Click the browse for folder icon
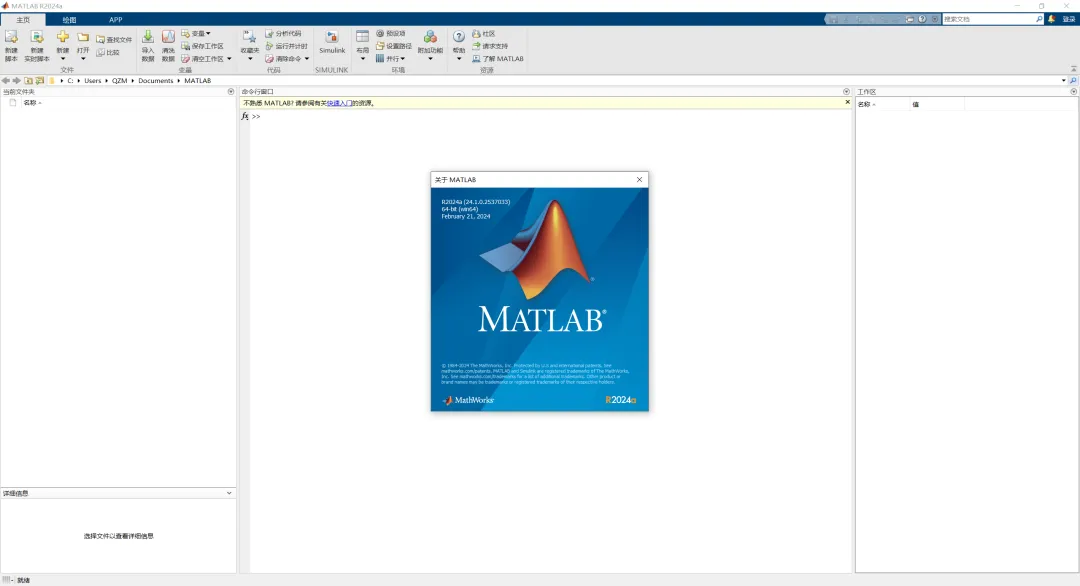This screenshot has width=1080, height=586. click(39, 81)
